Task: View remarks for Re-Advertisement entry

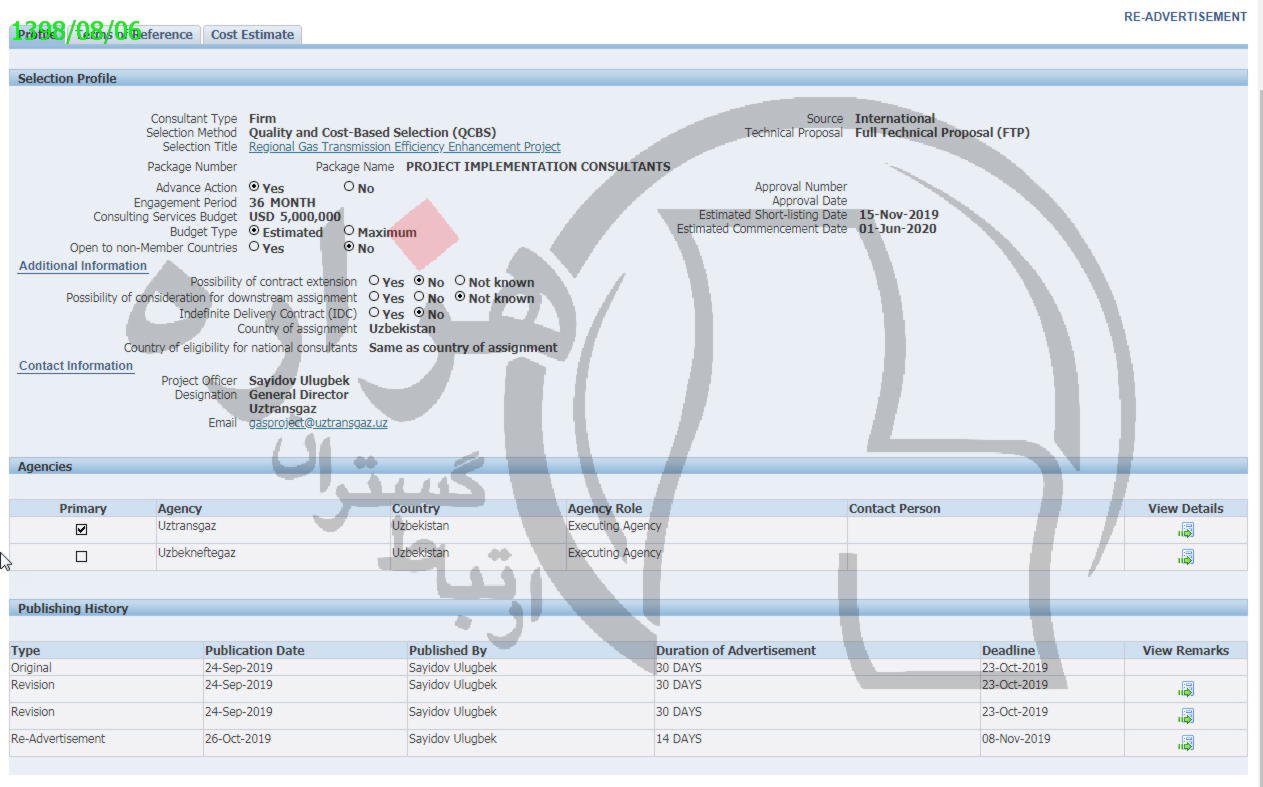Action: [1186, 743]
